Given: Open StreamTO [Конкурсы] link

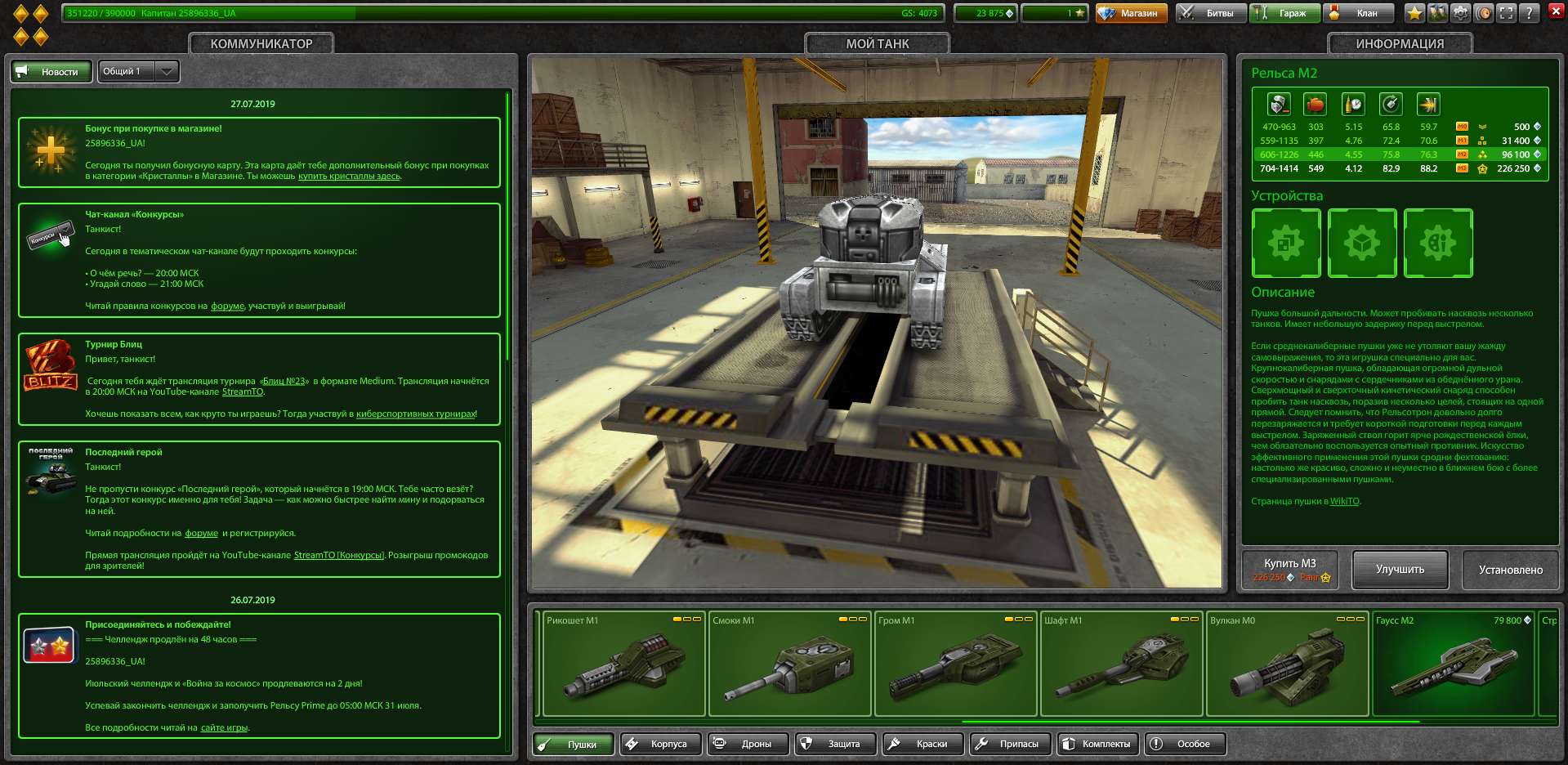Looking at the screenshot, I should [x=338, y=555].
